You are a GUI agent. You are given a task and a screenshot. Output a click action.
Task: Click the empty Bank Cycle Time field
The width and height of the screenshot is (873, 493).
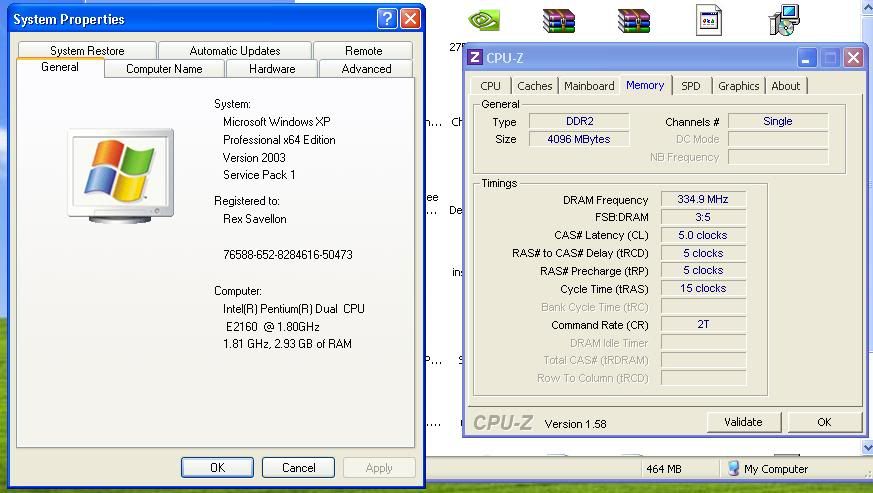(703, 306)
